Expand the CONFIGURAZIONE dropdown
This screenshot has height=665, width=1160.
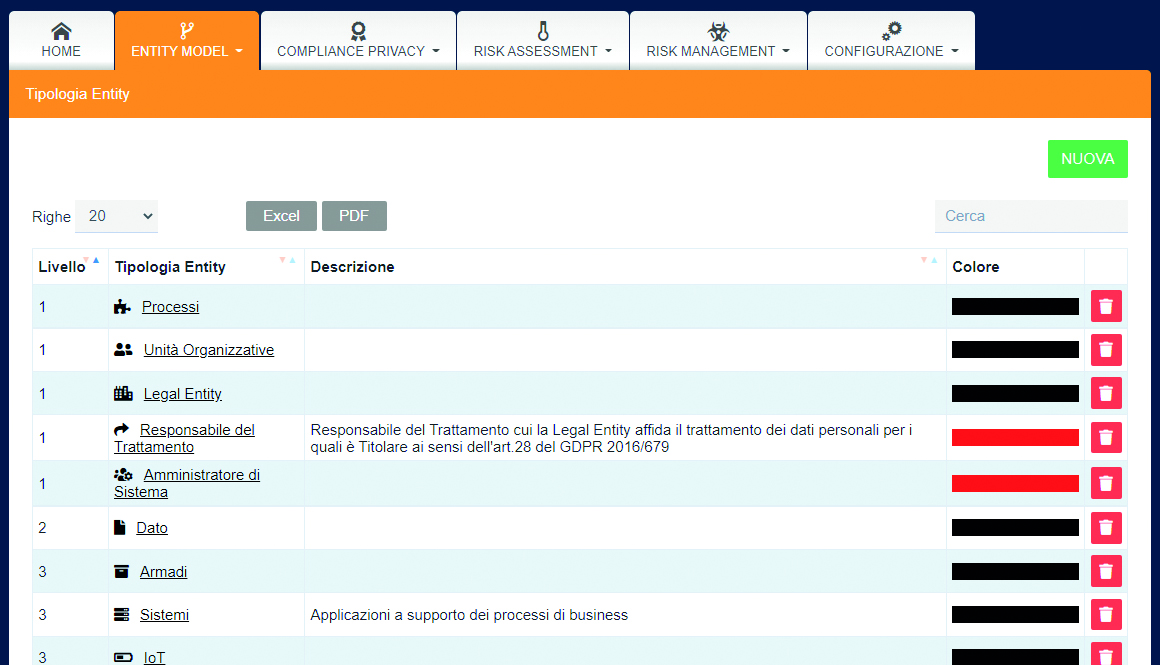point(890,40)
